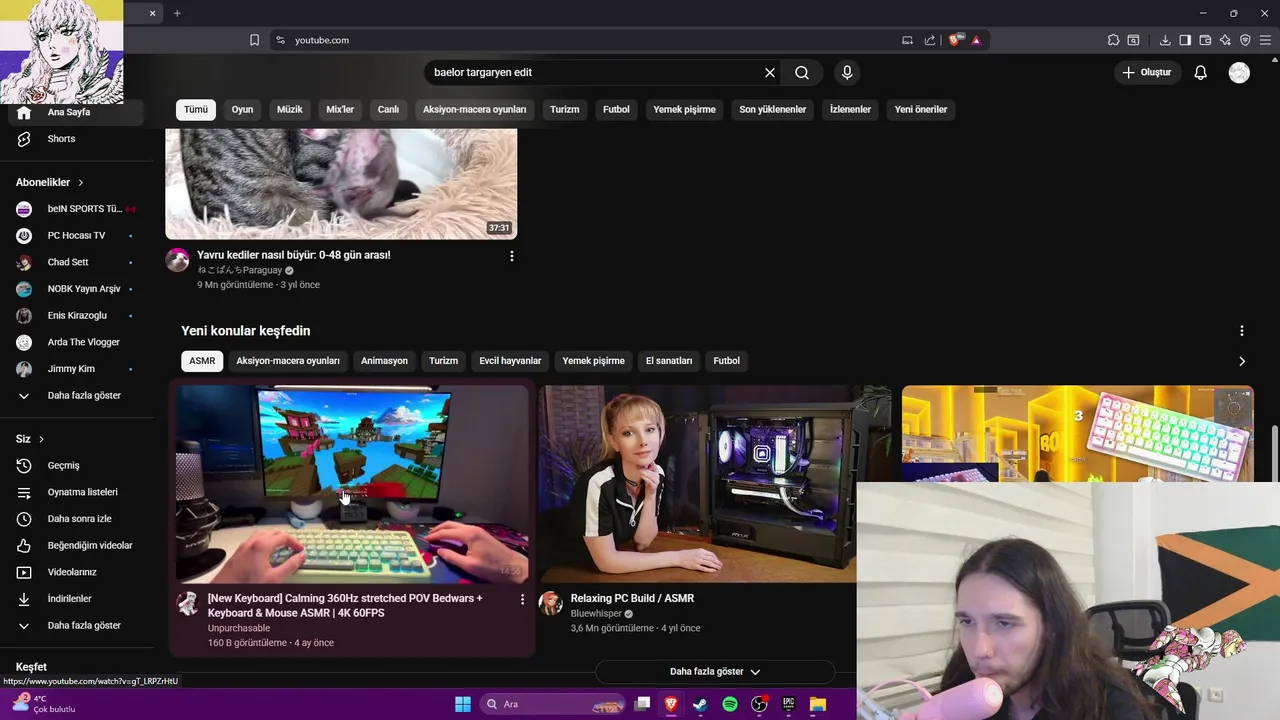Open Enis Kirazoglu subscription channel

click(x=76, y=315)
